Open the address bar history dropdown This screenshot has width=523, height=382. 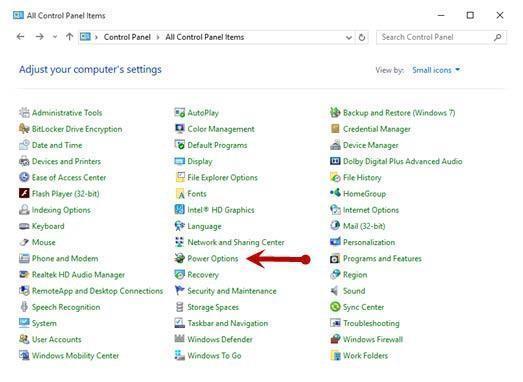point(349,37)
